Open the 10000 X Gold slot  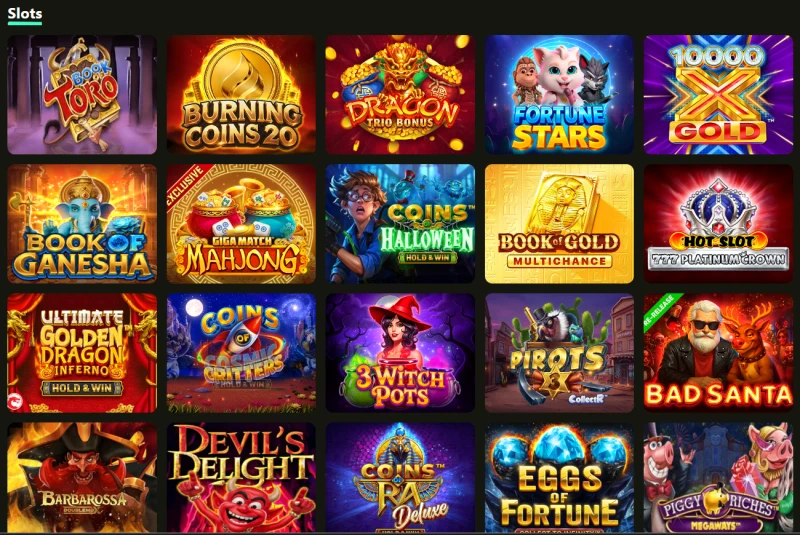(718, 95)
